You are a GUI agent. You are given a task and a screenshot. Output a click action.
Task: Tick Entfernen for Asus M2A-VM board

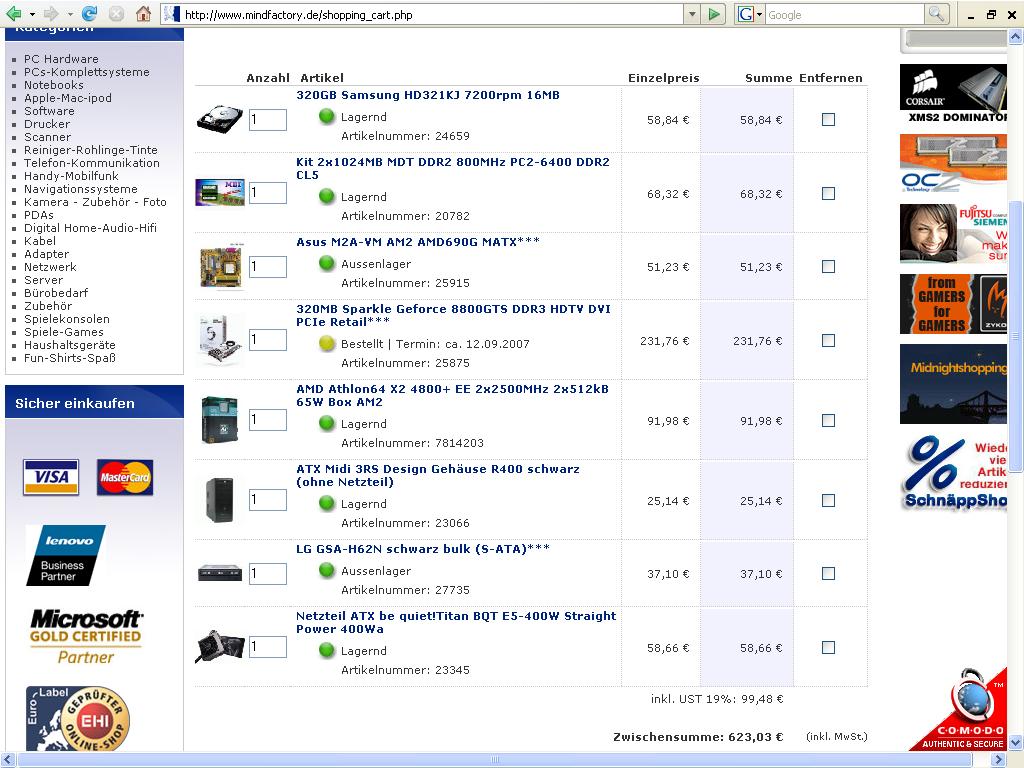click(828, 266)
